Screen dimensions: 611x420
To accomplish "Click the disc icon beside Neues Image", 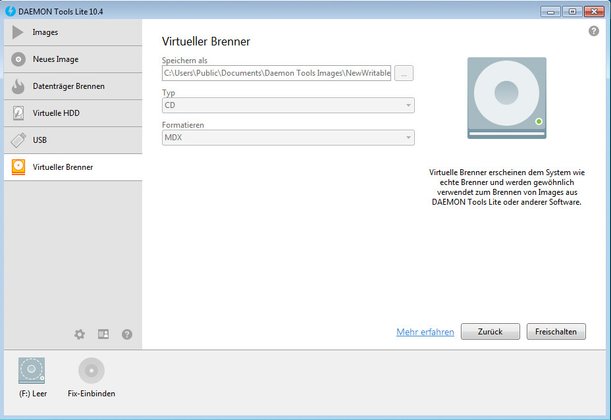I will click(x=18, y=59).
